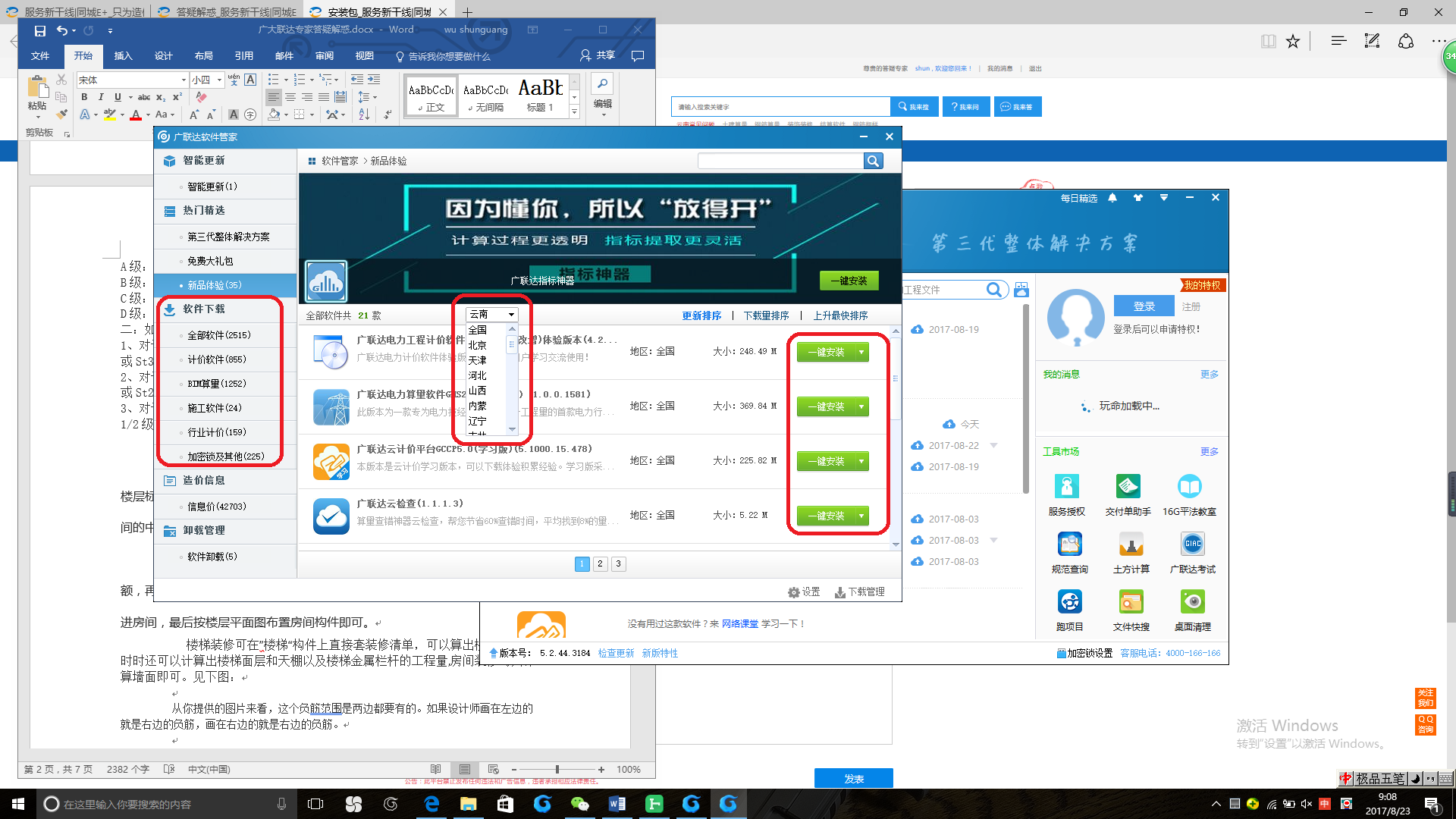The height and width of the screenshot is (819, 1456).
Task: Toggle center alignment in Word
Action: (x=290, y=97)
